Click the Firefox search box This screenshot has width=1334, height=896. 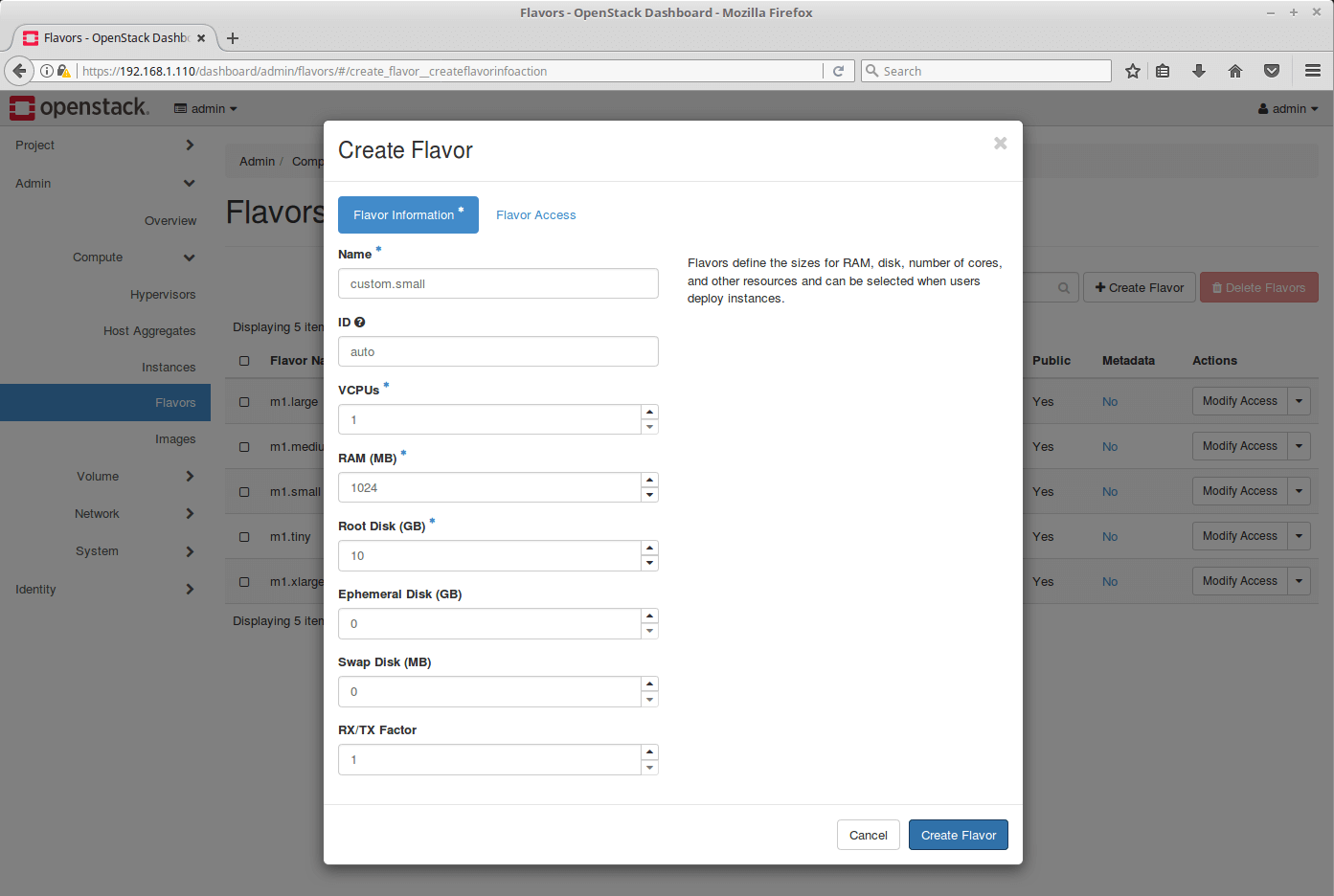coord(985,71)
